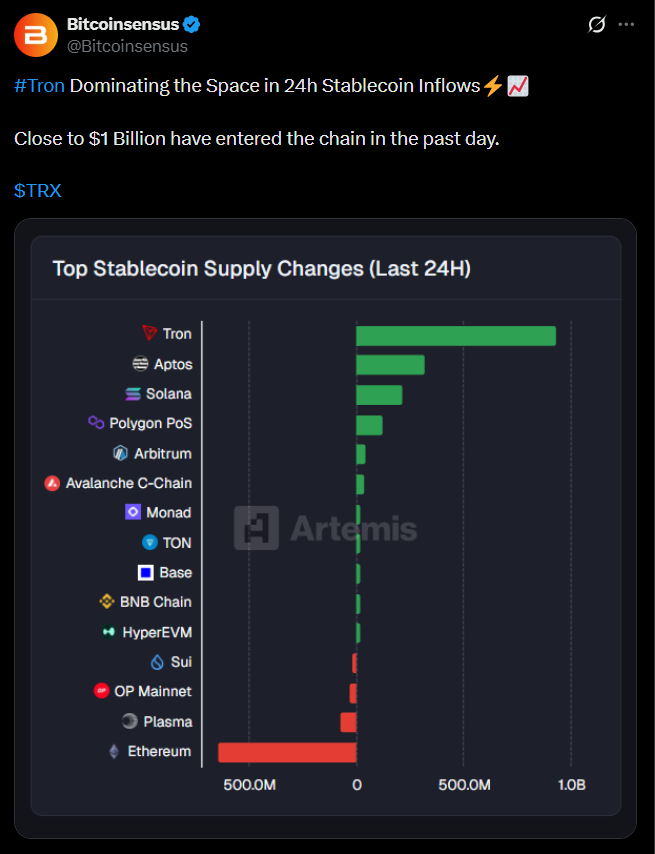This screenshot has height=854, width=655.
Task: Click the Polygon PoS logo icon
Action: [x=96, y=423]
